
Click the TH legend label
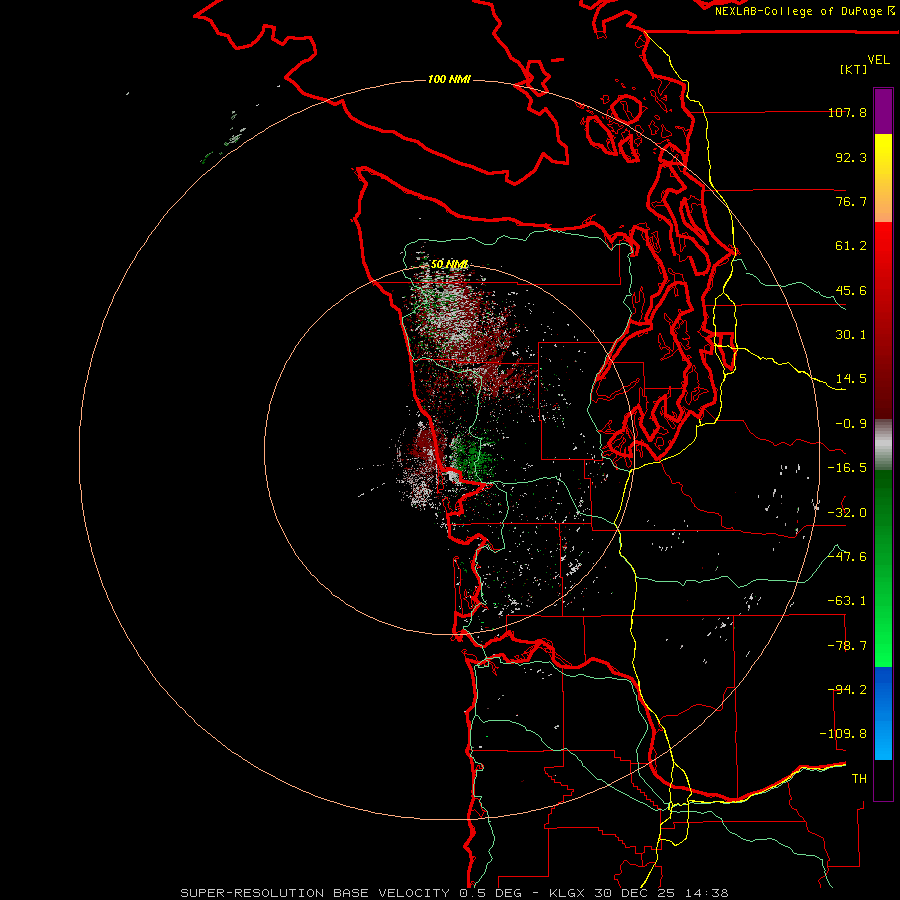(x=859, y=779)
